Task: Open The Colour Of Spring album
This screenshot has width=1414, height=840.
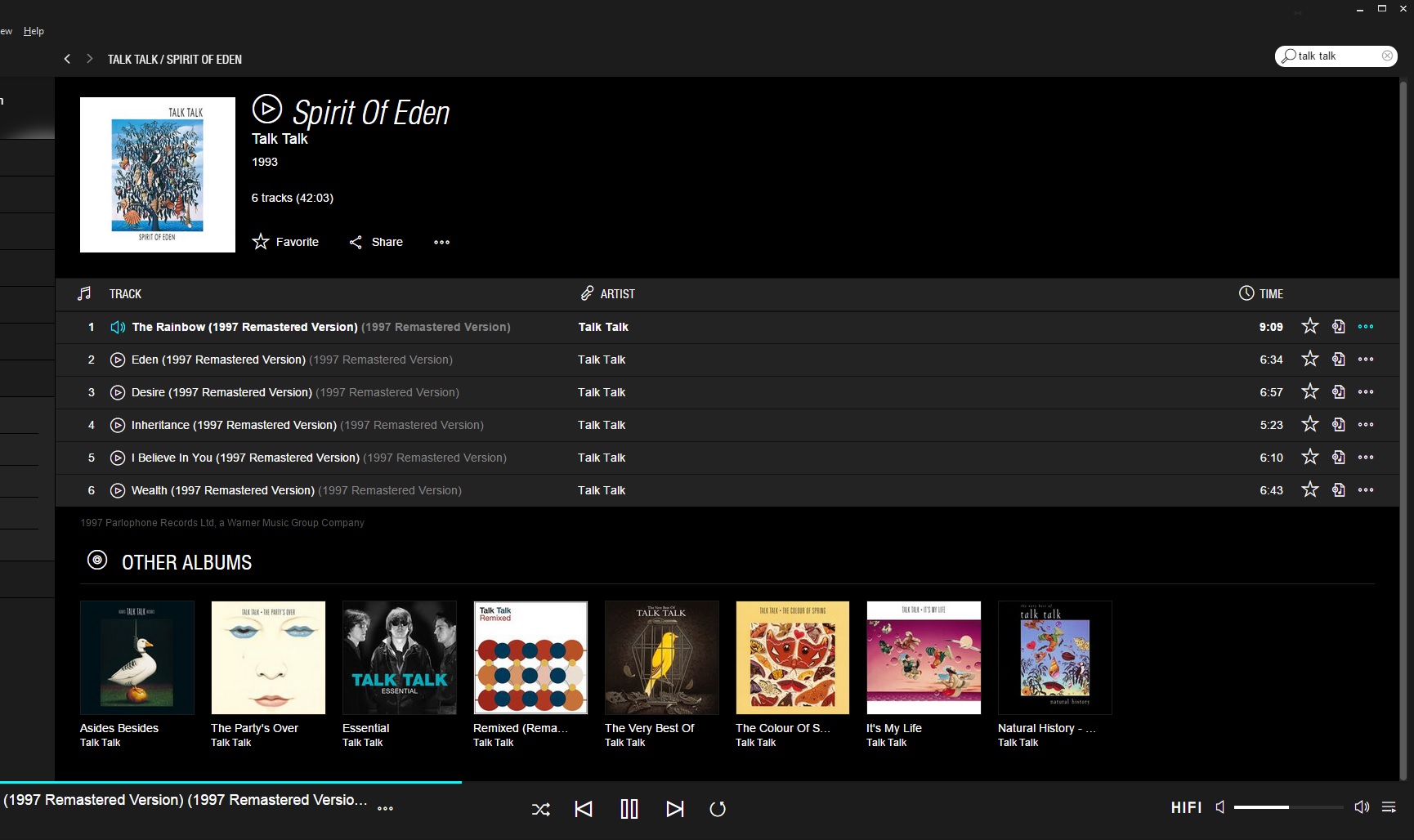Action: (793, 658)
